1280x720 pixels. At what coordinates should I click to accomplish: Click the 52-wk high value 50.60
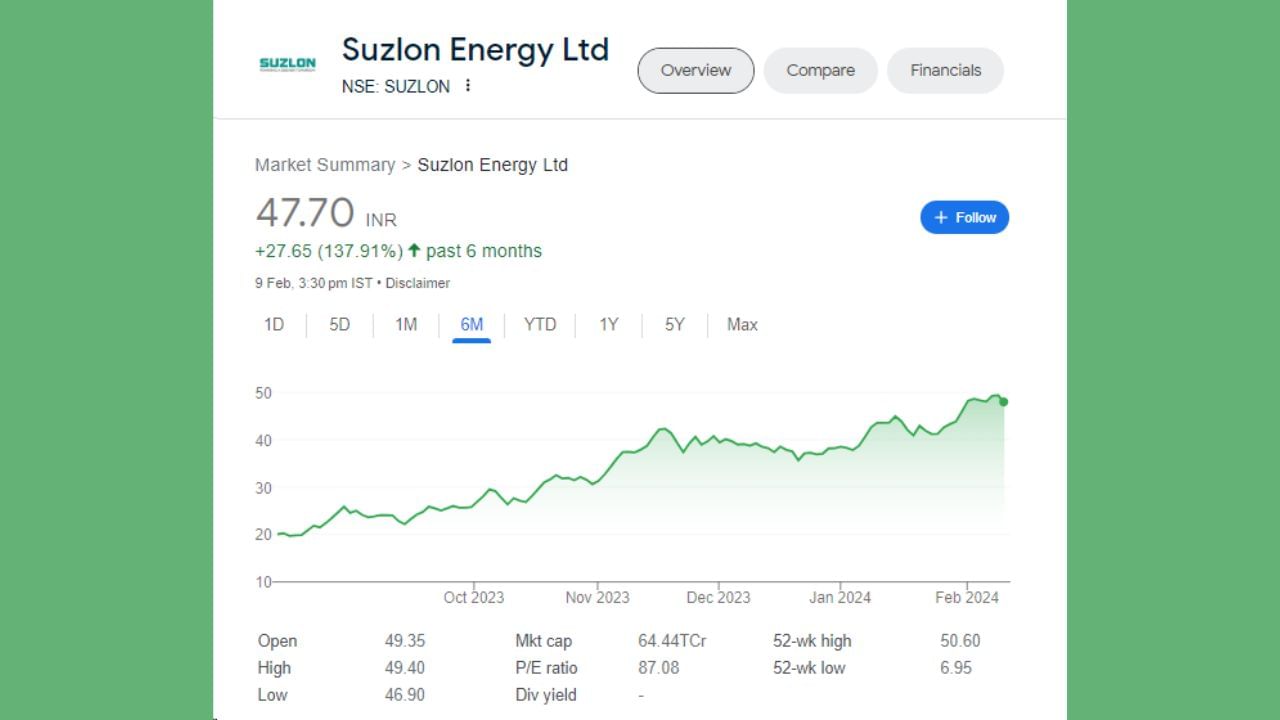pos(960,641)
